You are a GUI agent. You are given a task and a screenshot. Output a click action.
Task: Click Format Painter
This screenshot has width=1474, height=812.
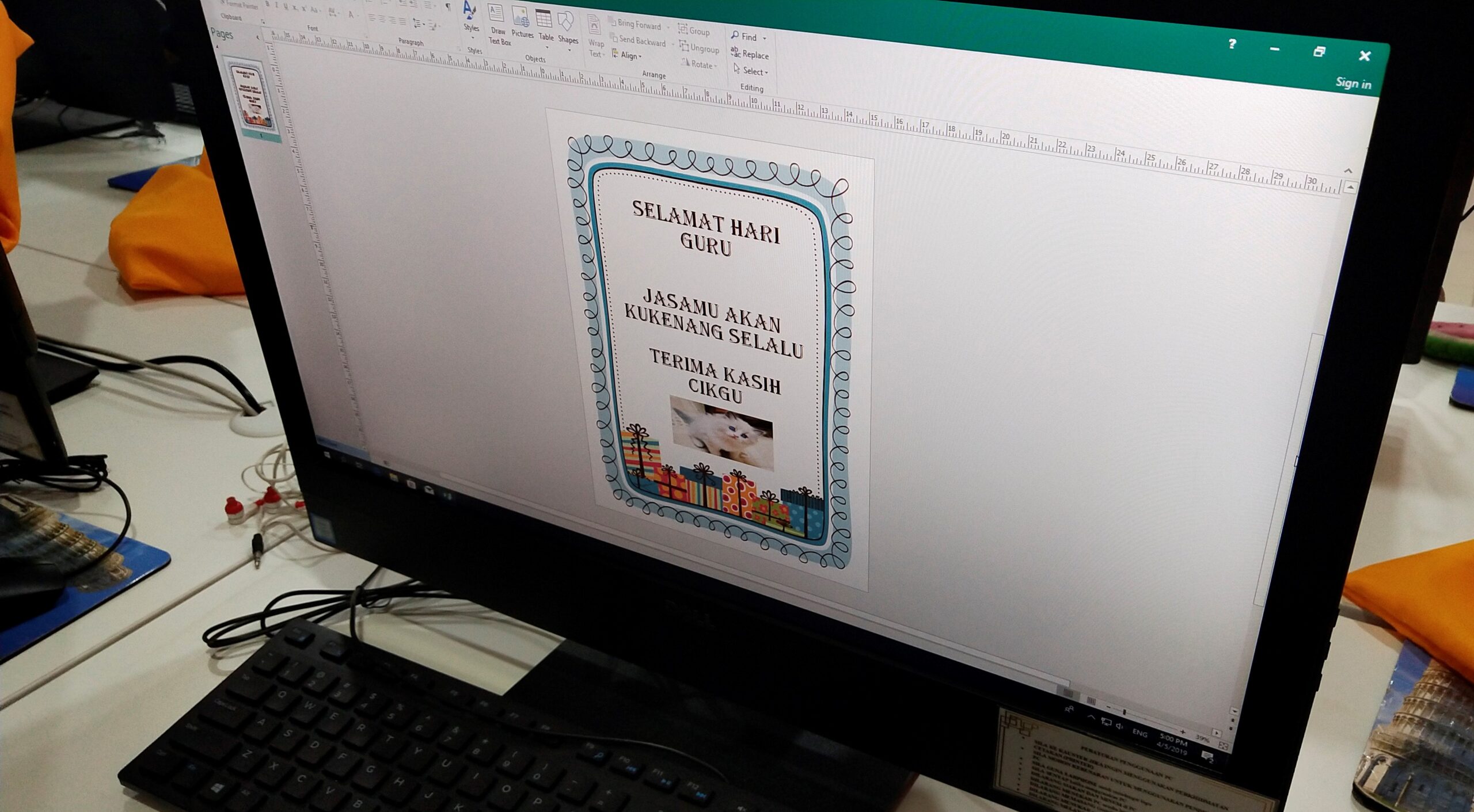tap(239, 4)
